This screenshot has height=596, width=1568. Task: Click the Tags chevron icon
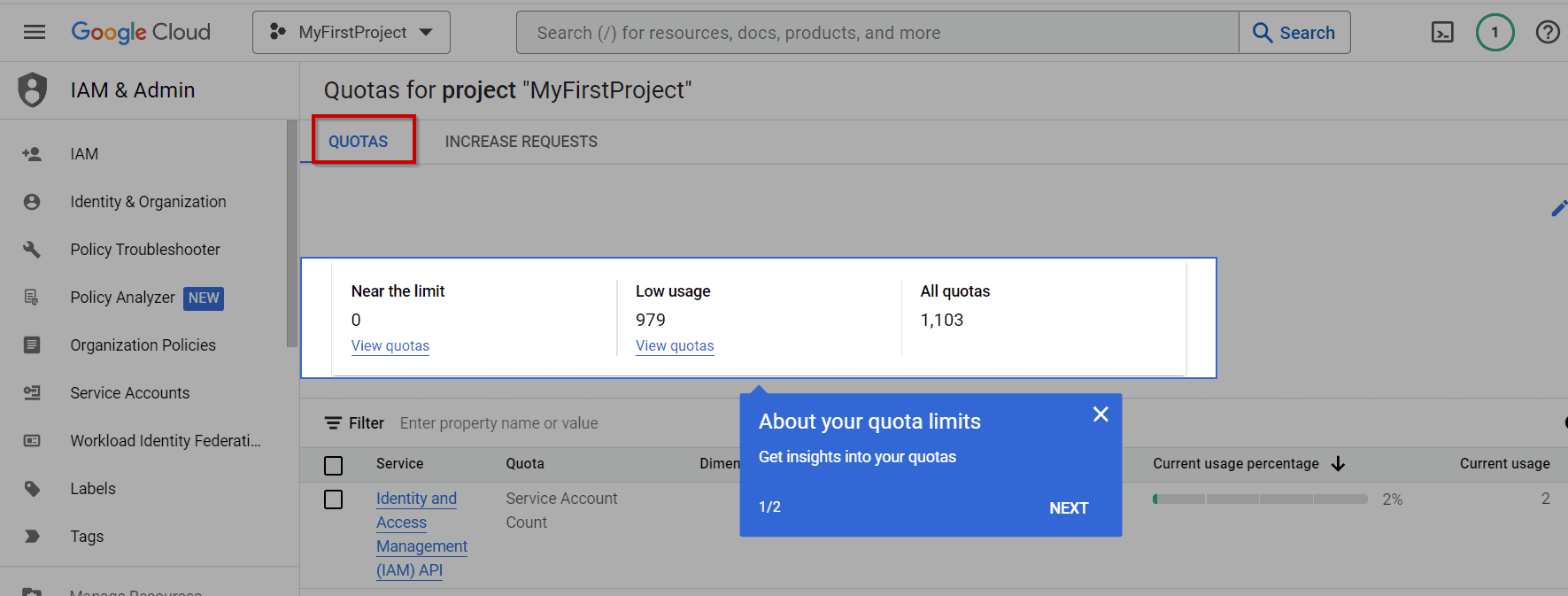[x=32, y=537]
